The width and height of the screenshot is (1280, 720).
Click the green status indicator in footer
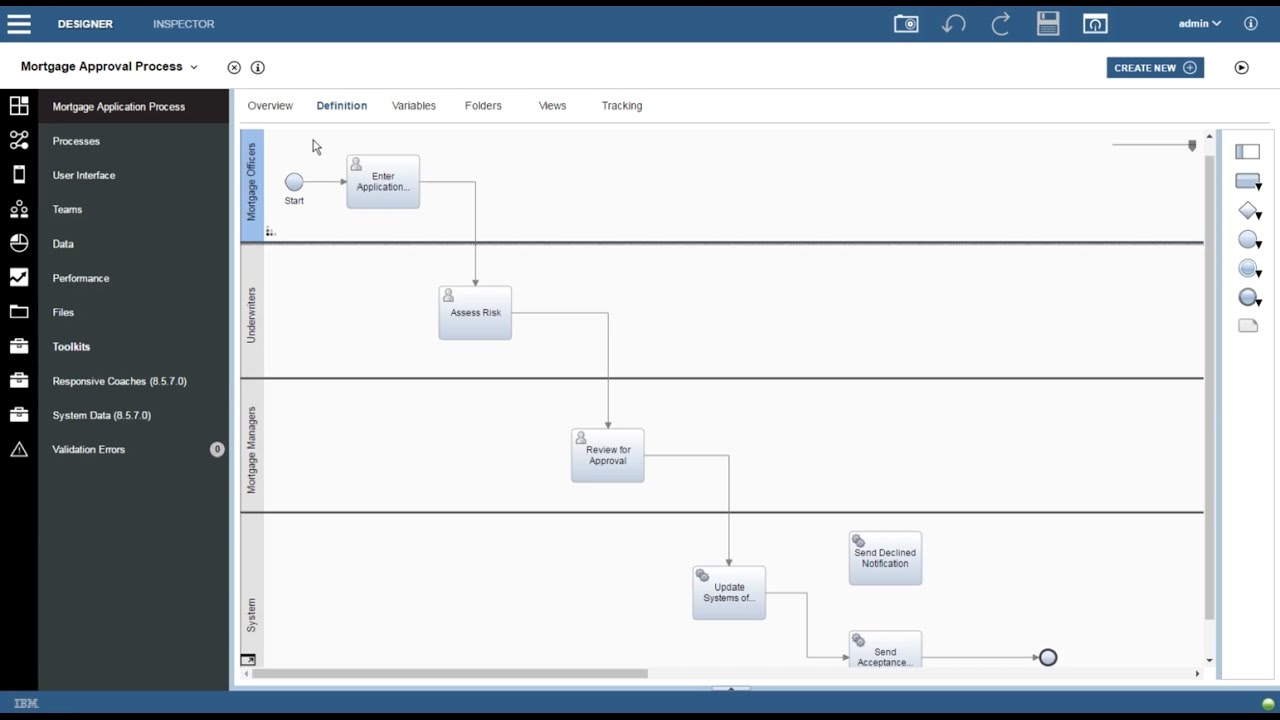click(1268, 704)
